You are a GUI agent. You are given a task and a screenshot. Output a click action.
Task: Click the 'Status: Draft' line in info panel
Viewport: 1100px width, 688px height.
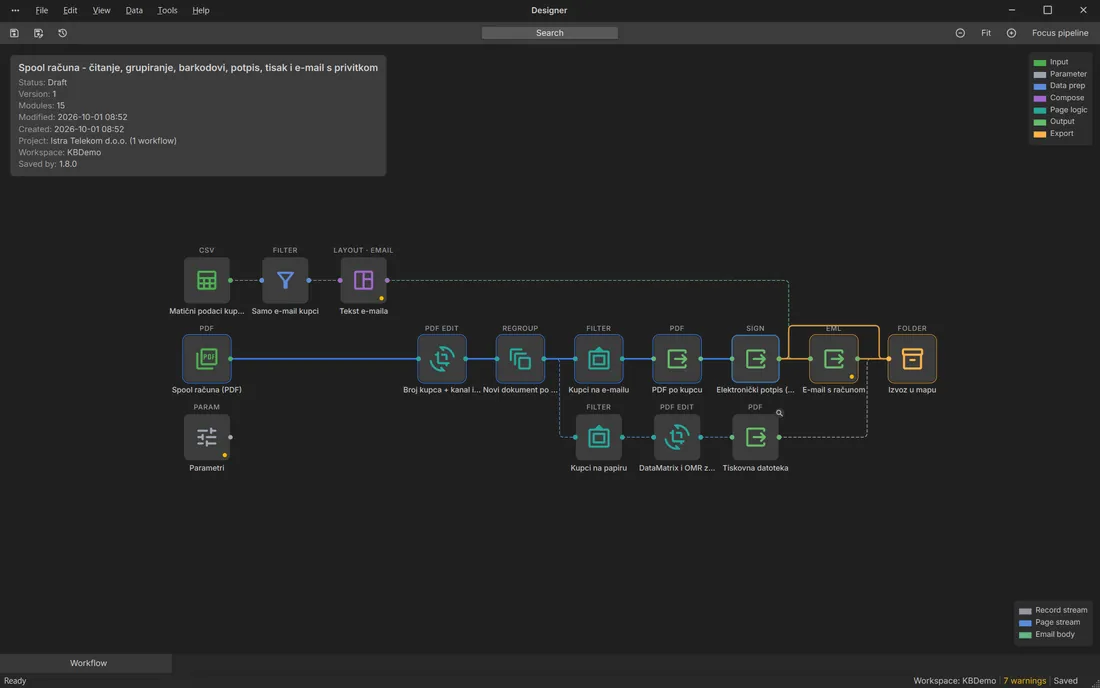43,82
